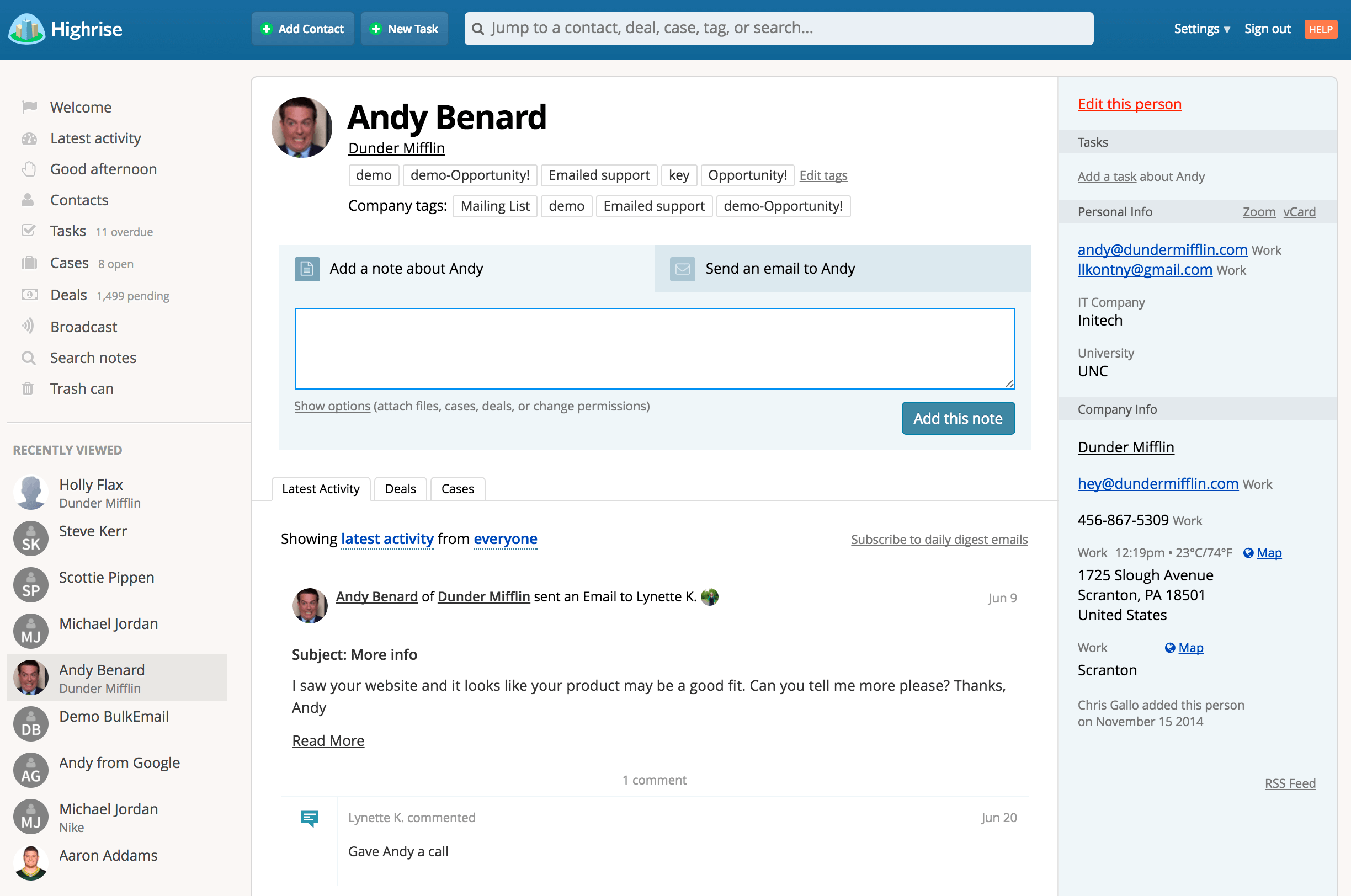Open Holly Flax in recently viewed

[x=117, y=492]
